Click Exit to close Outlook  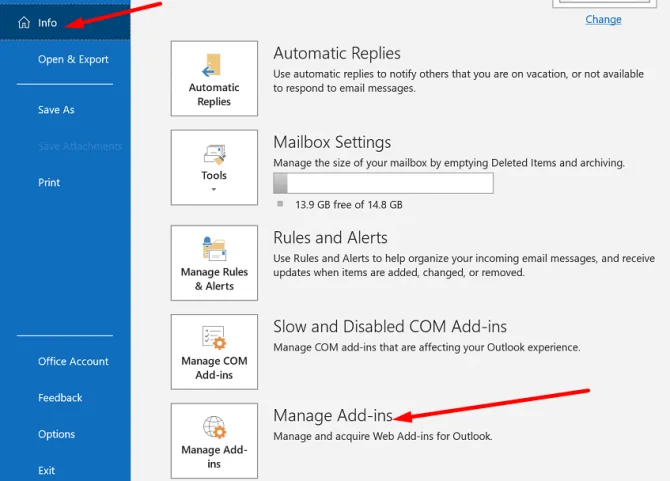(46, 470)
